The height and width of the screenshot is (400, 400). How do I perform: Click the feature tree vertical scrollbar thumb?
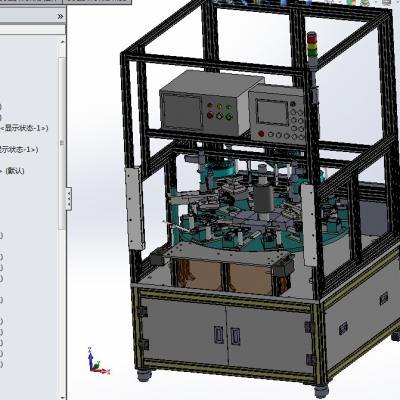pyautogui.click(x=62, y=143)
